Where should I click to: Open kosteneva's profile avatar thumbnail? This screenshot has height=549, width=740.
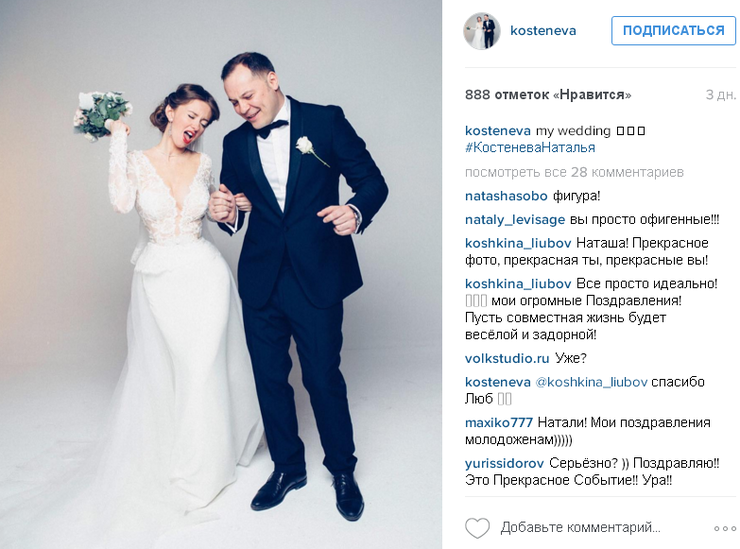[481, 31]
